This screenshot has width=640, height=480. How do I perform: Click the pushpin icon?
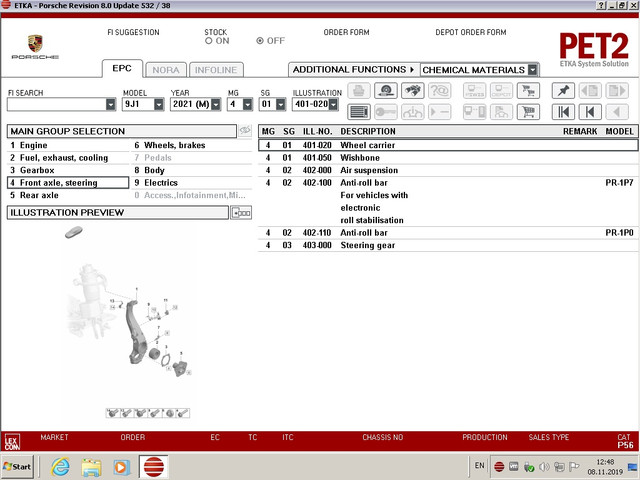click(x=563, y=91)
